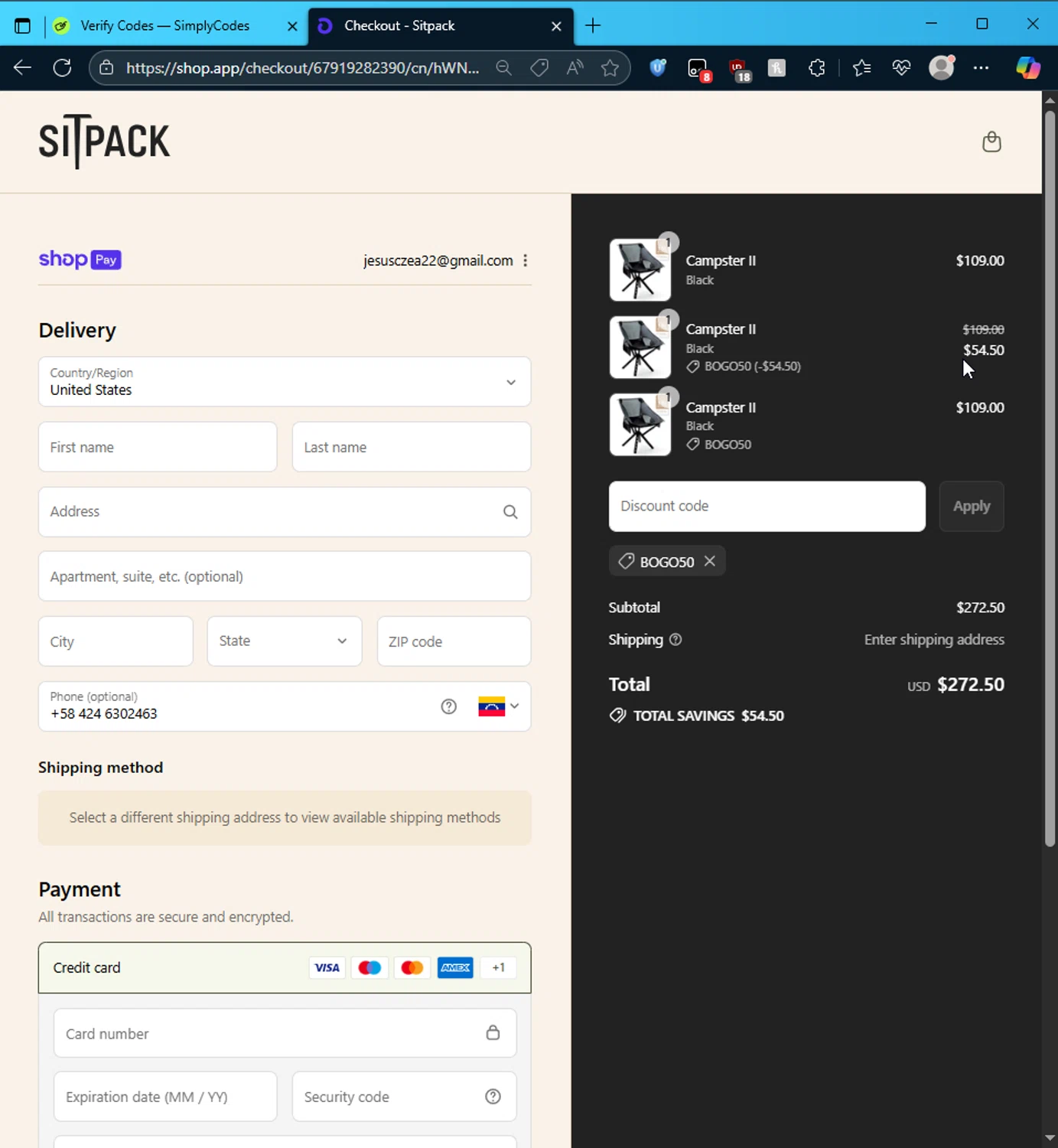The image size is (1058, 1148).
Task: Click the City field
Action: pyautogui.click(x=116, y=641)
